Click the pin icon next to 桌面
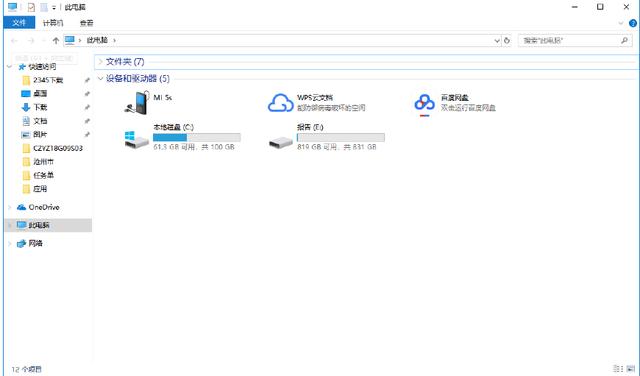 (87, 94)
